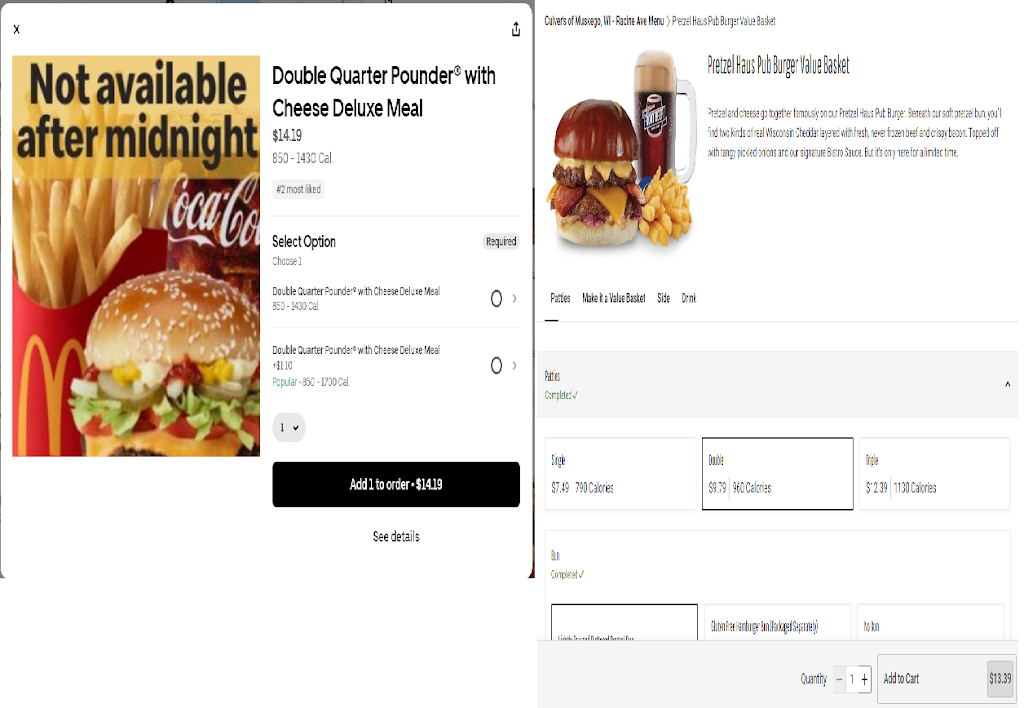This screenshot has width=1024, height=708.
Task: Click Add 1 to order button
Action: (x=396, y=484)
